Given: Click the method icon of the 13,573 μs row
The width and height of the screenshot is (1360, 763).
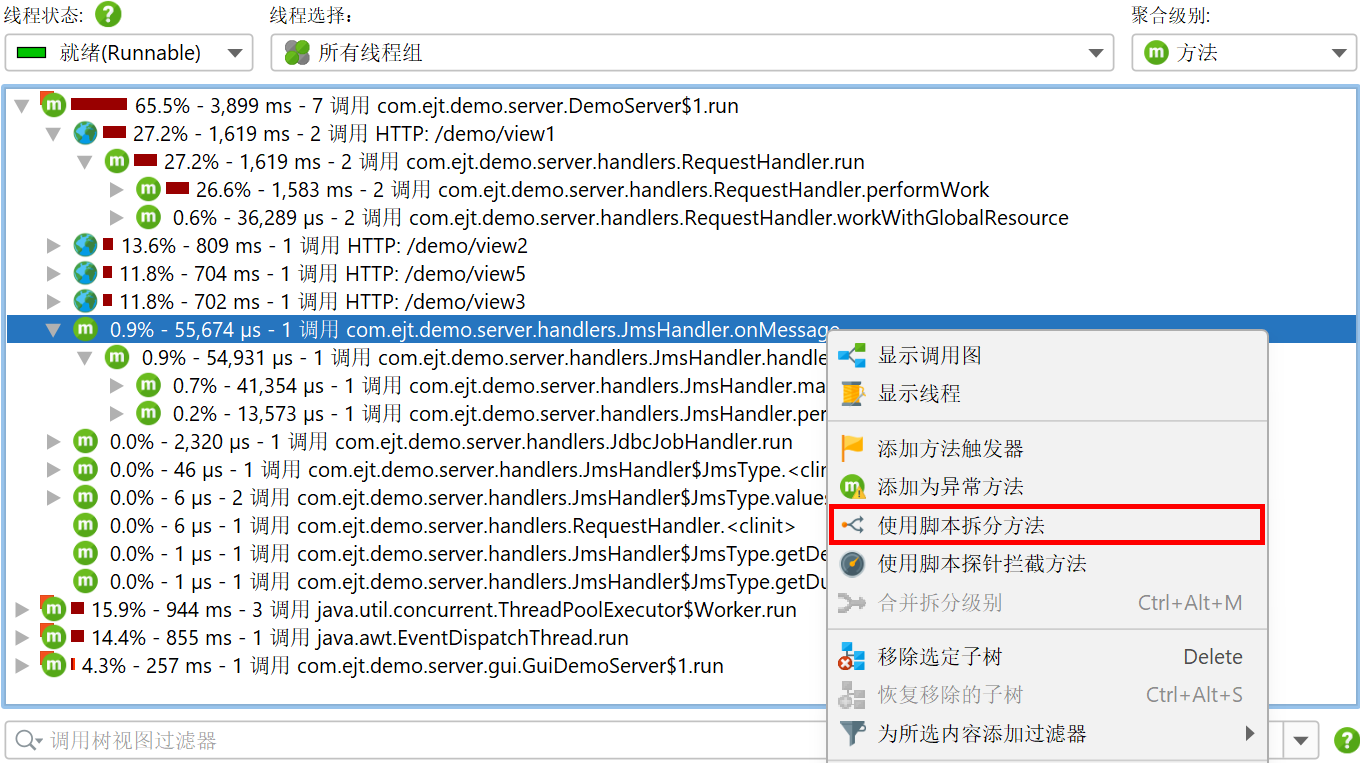Looking at the screenshot, I should (148, 413).
